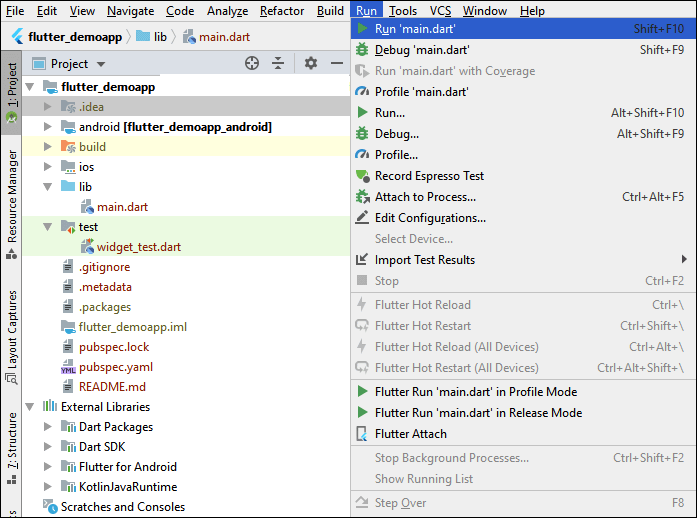Open the Resource Manager side tab
This screenshot has width=697, height=518.
12,204
